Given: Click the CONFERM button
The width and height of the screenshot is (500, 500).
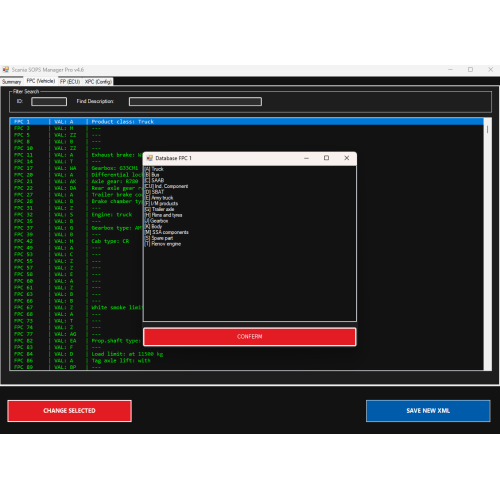Looking at the screenshot, I should pos(250,337).
